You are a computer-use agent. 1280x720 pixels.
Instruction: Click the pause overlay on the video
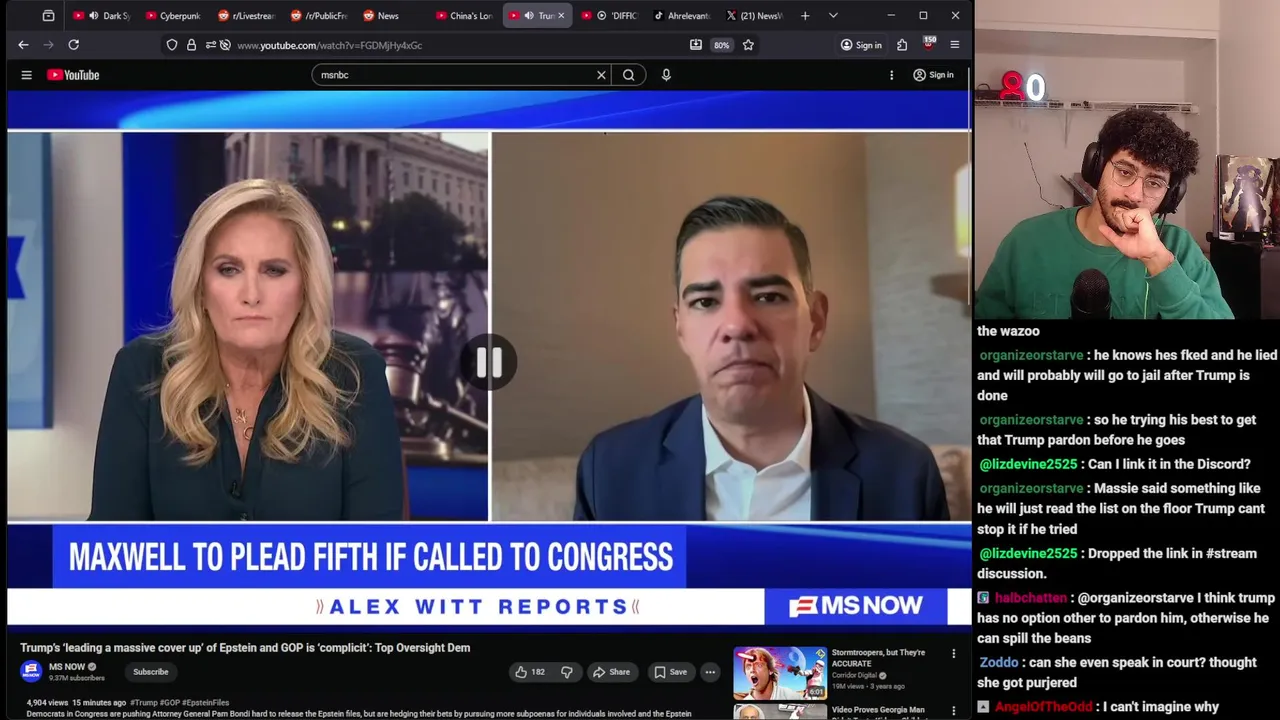(x=489, y=362)
